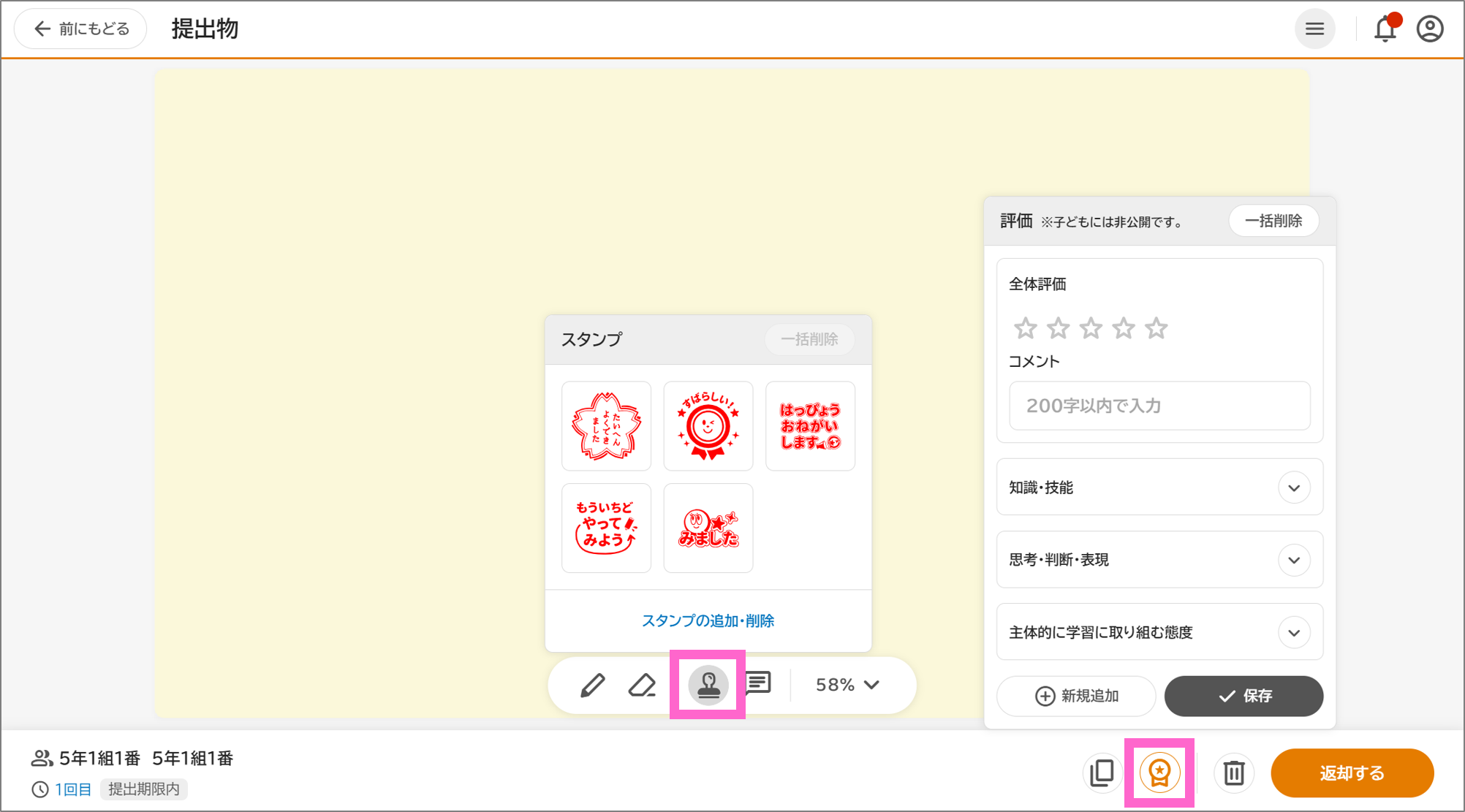Open the 58% zoom level dropdown
Screen dimensions: 1465x812
(x=846, y=685)
